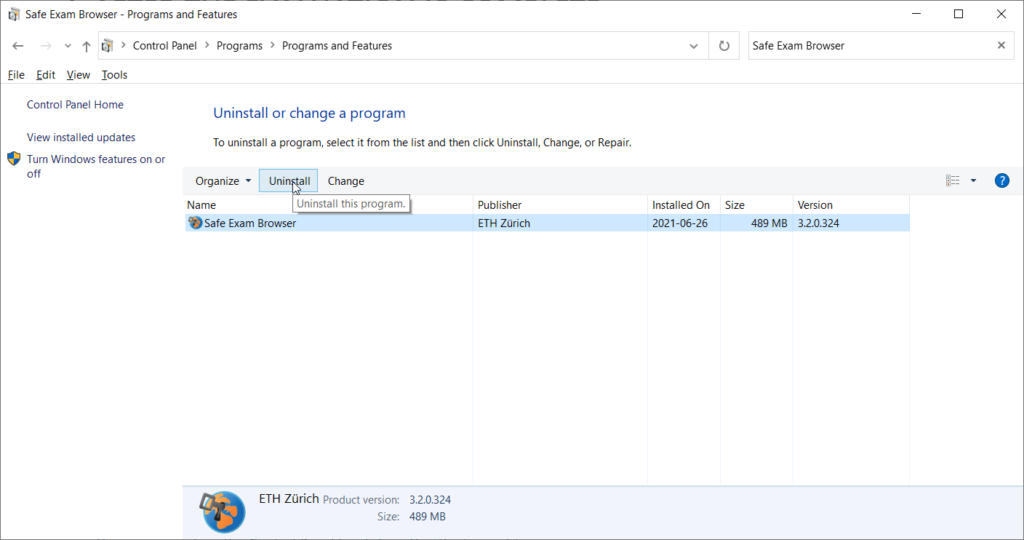Viewport: 1024px width, 540px height.
Task: Click the Change button
Action: 346,181
